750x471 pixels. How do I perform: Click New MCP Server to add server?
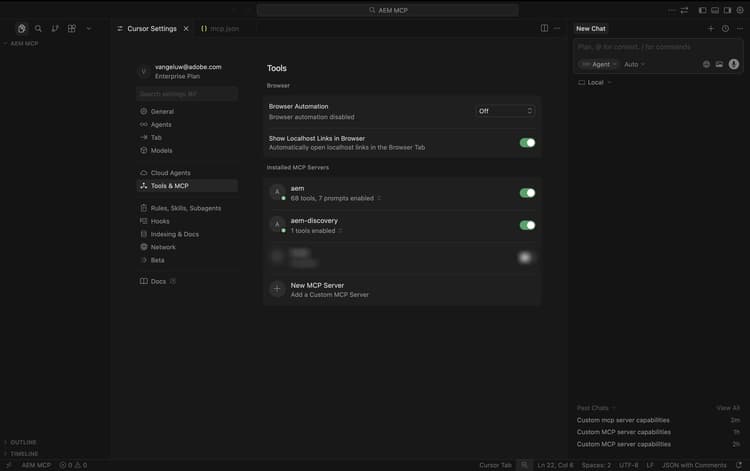point(402,289)
